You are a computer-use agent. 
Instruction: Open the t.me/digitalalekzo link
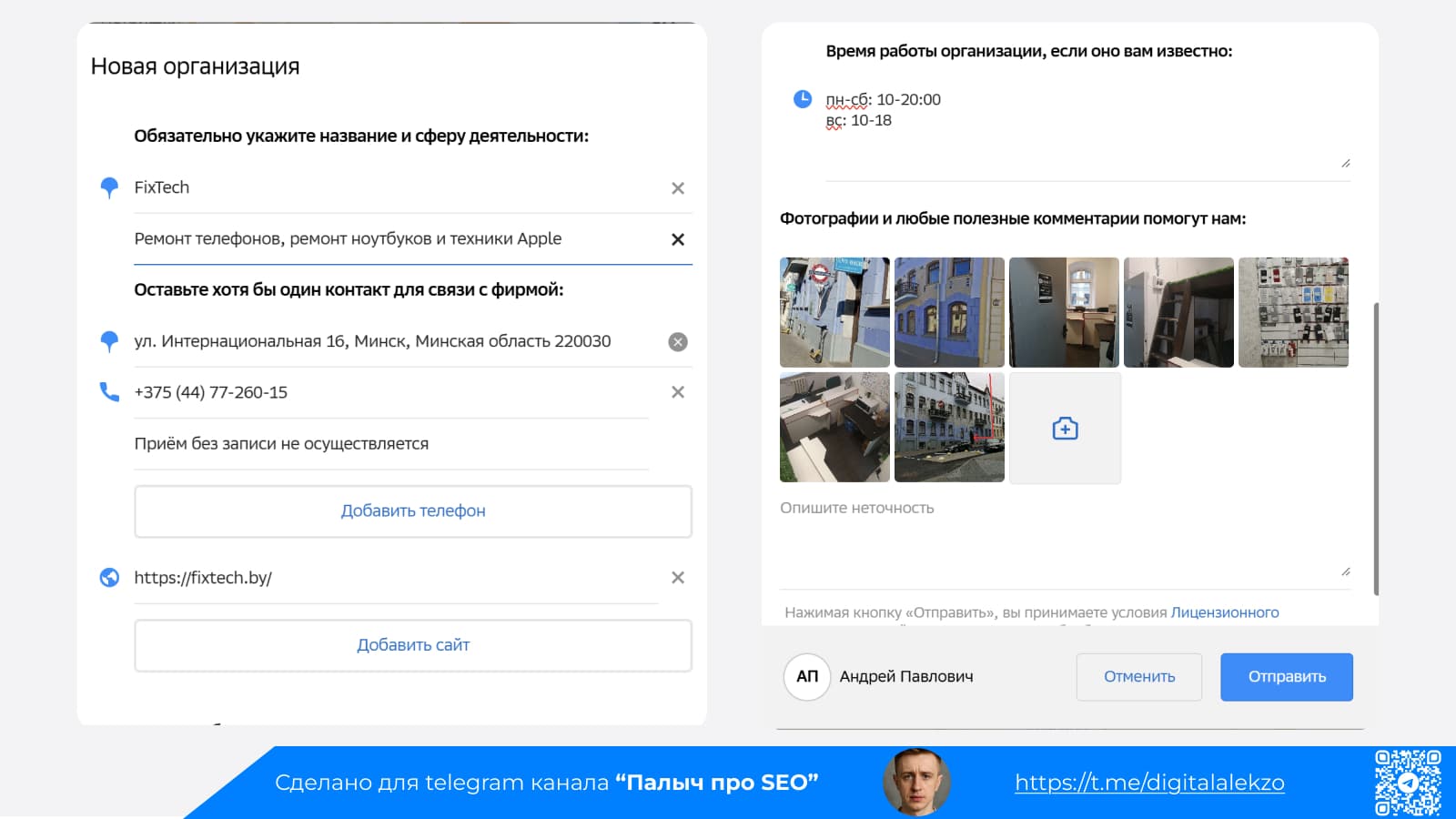coord(1149,782)
